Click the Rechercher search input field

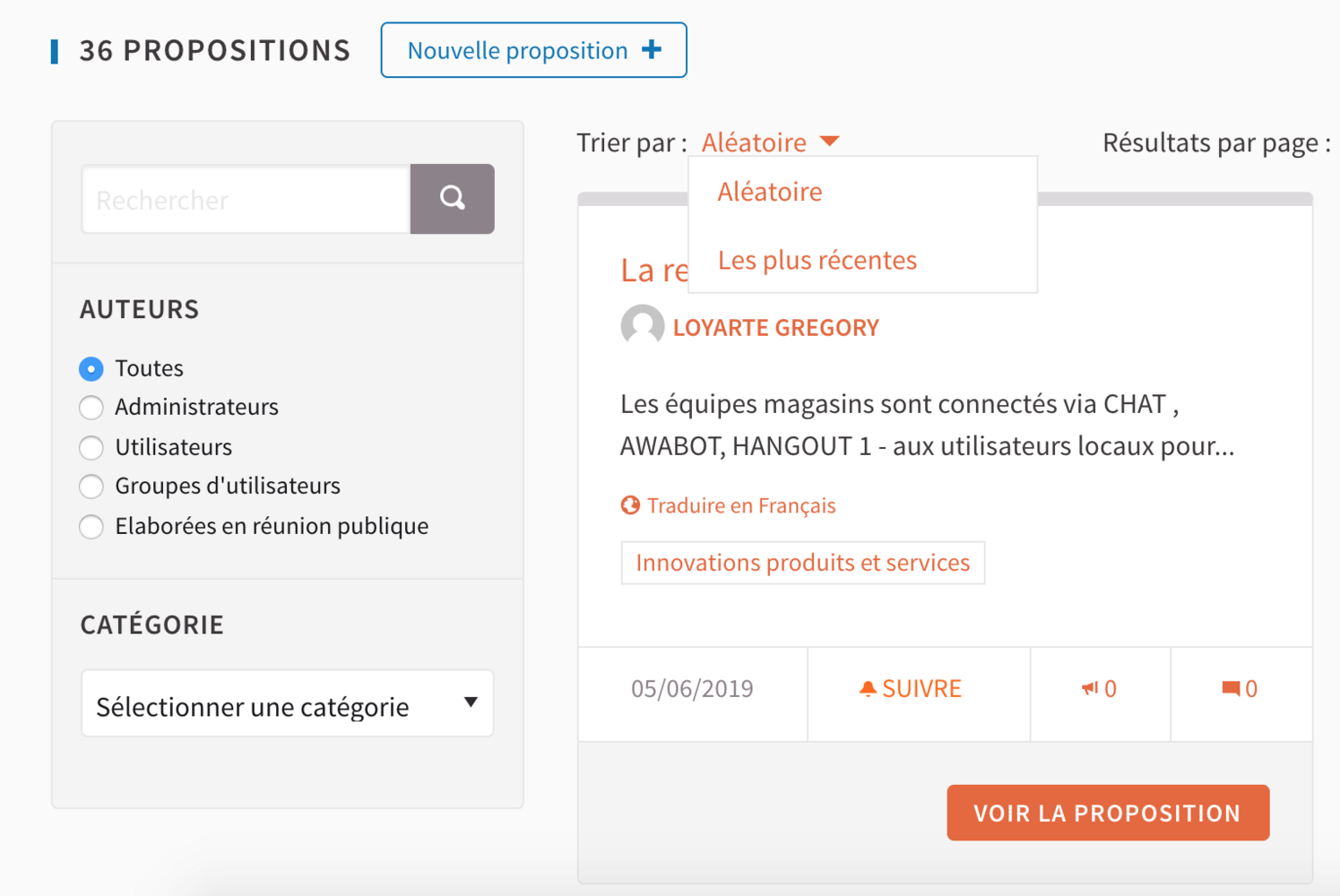click(246, 199)
